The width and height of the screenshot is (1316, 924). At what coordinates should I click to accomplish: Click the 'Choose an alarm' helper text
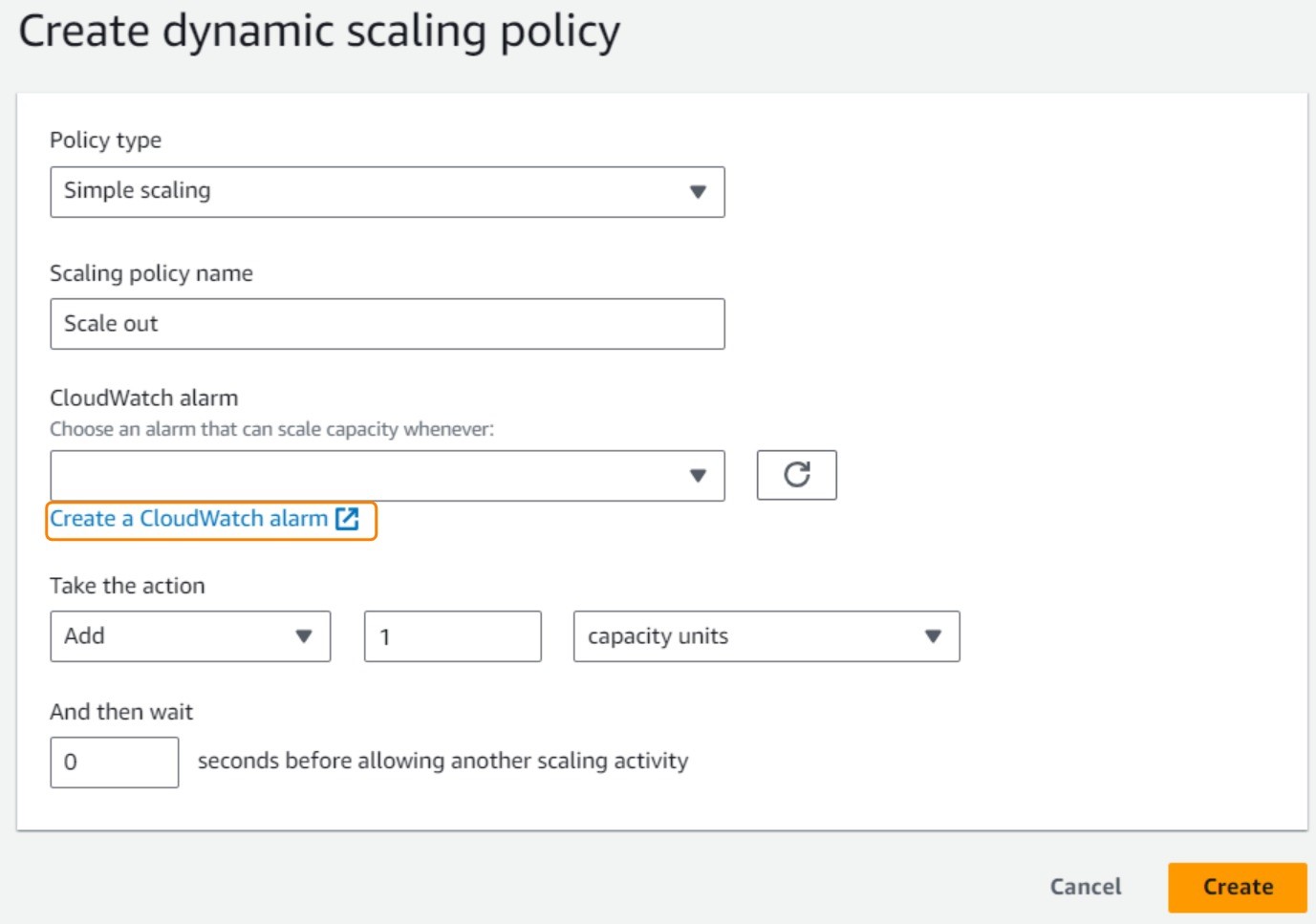click(271, 429)
